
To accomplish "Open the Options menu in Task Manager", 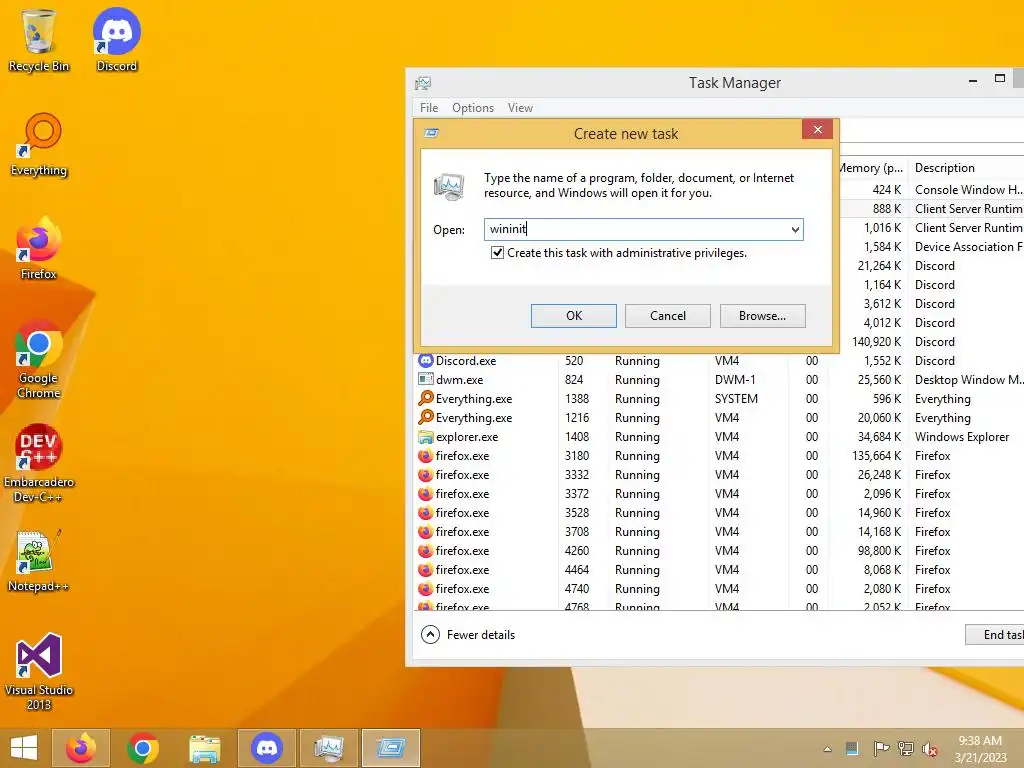I will click(473, 108).
